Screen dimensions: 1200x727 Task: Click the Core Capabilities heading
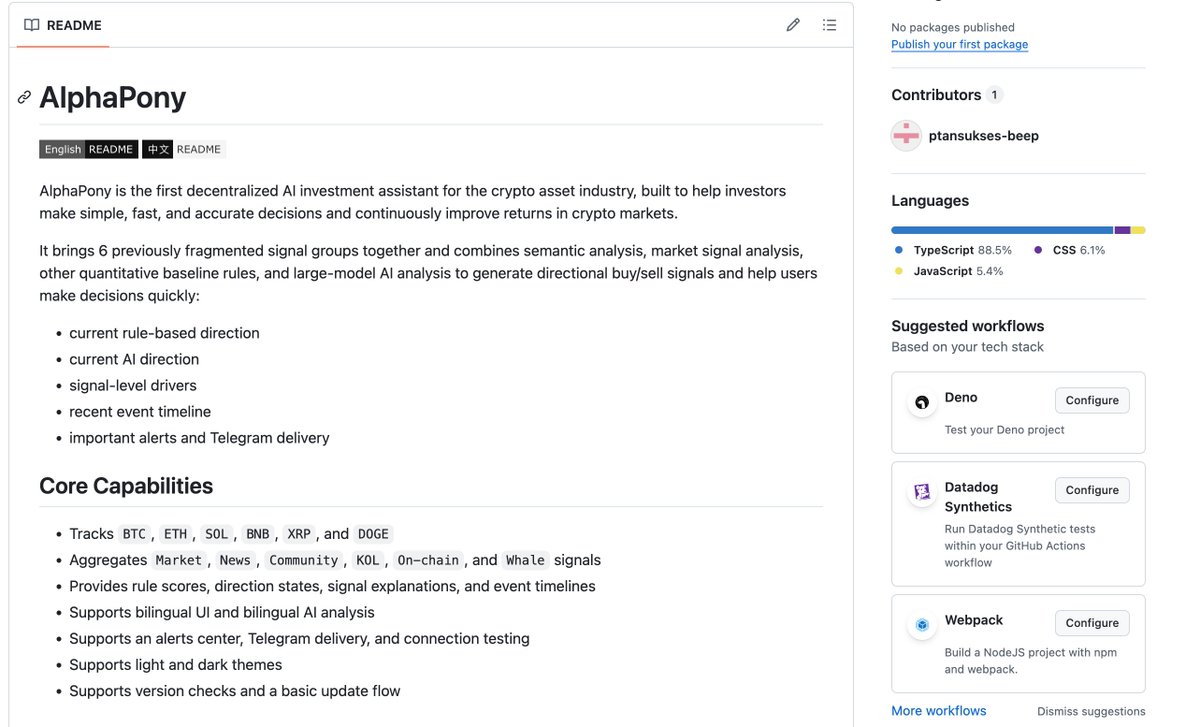[126, 486]
